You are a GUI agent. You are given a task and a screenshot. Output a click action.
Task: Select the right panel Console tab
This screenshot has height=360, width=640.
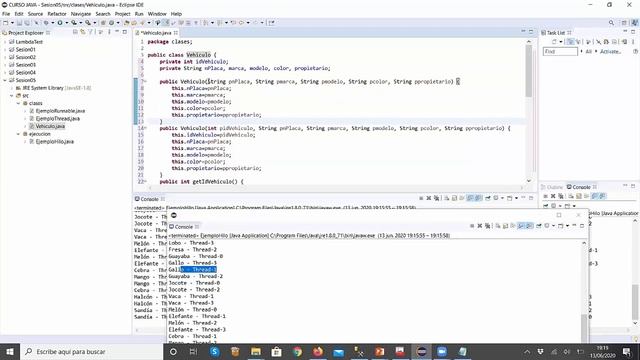[x=581, y=187]
